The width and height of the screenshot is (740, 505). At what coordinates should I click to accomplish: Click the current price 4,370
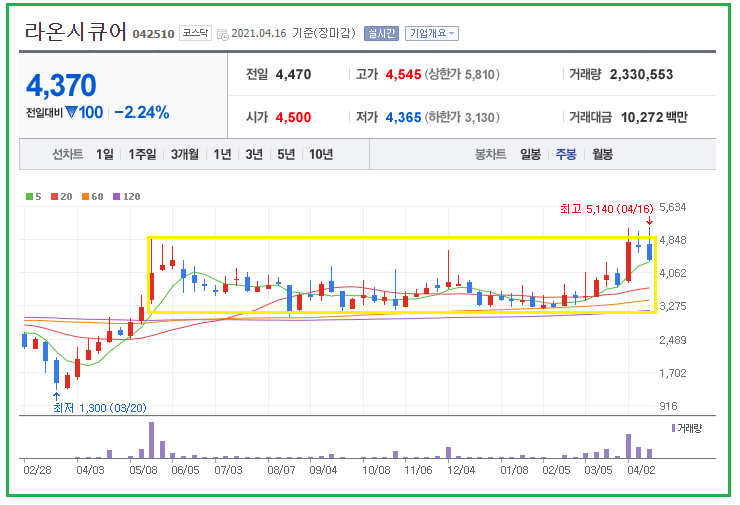[61, 85]
